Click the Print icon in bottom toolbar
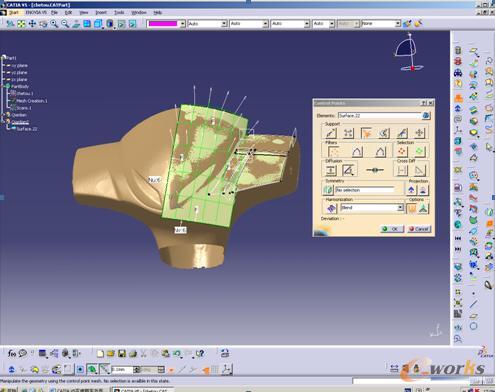Viewport: 495px width, 392px height. click(x=133, y=353)
